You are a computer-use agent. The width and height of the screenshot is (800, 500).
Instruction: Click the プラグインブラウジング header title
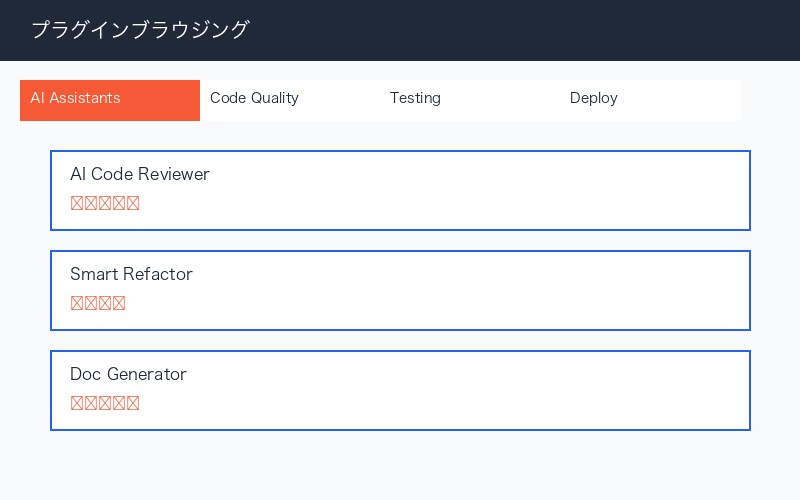coord(140,30)
